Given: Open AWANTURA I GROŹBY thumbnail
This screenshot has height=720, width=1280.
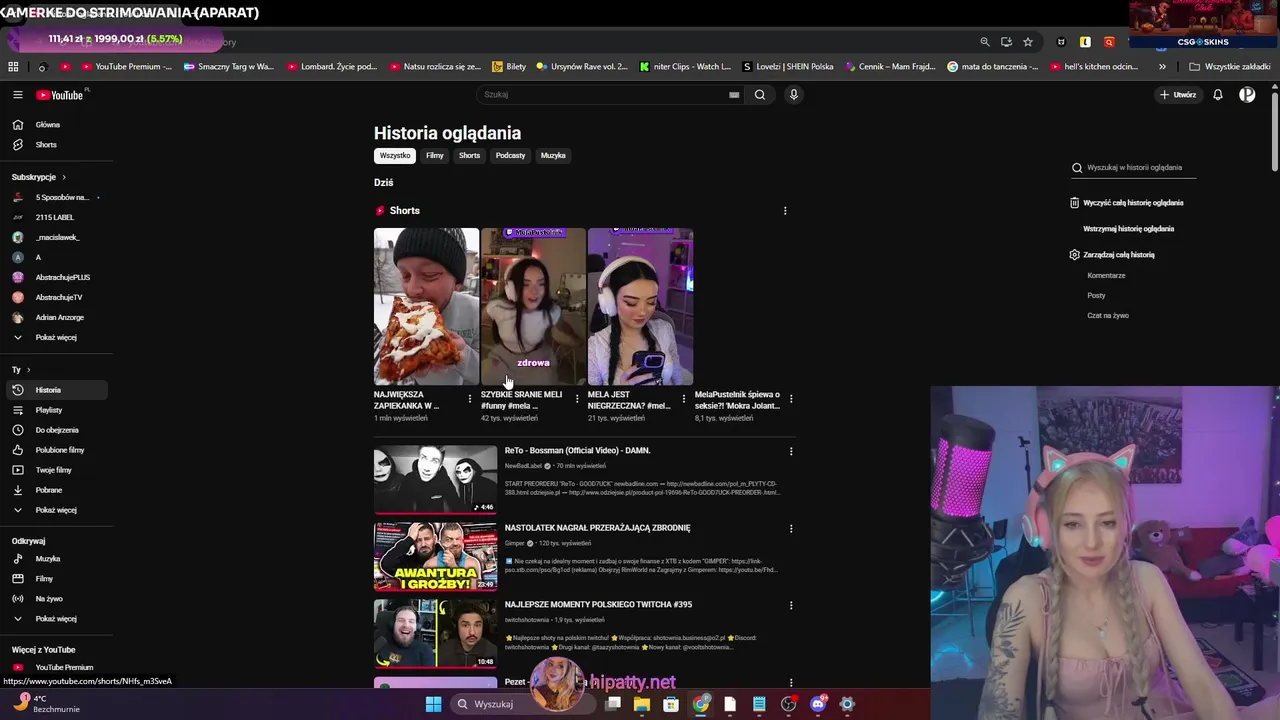Looking at the screenshot, I should pos(435,557).
